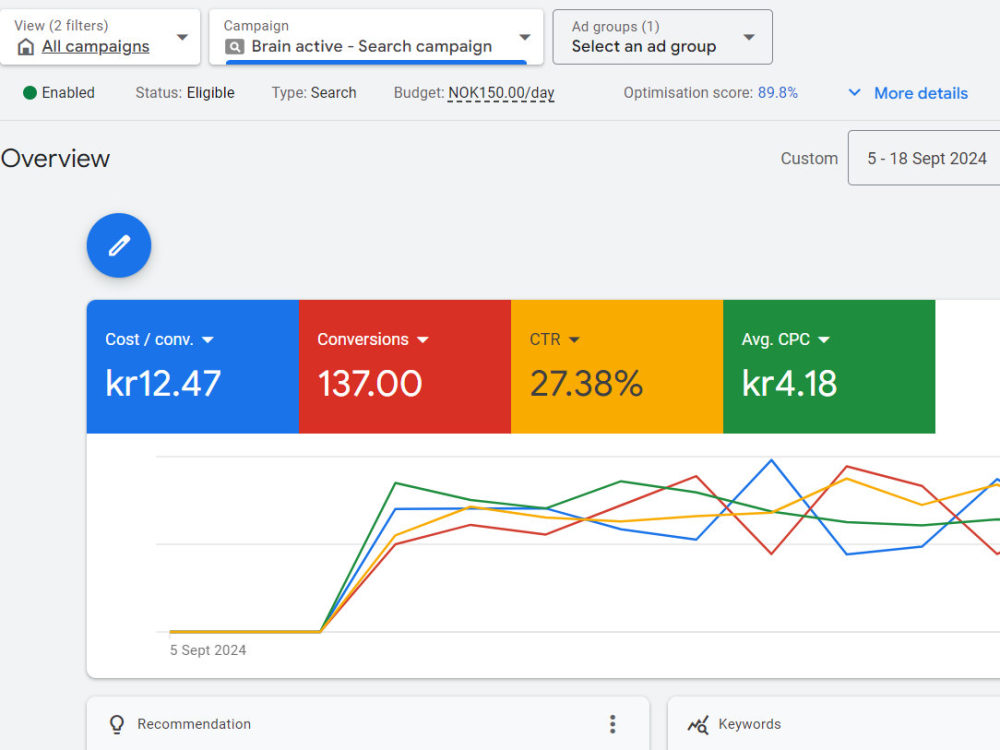Open the Ad groups selector dropdown
Image resolution: width=1000 pixels, height=750 pixels.
pyautogui.click(x=662, y=37)
